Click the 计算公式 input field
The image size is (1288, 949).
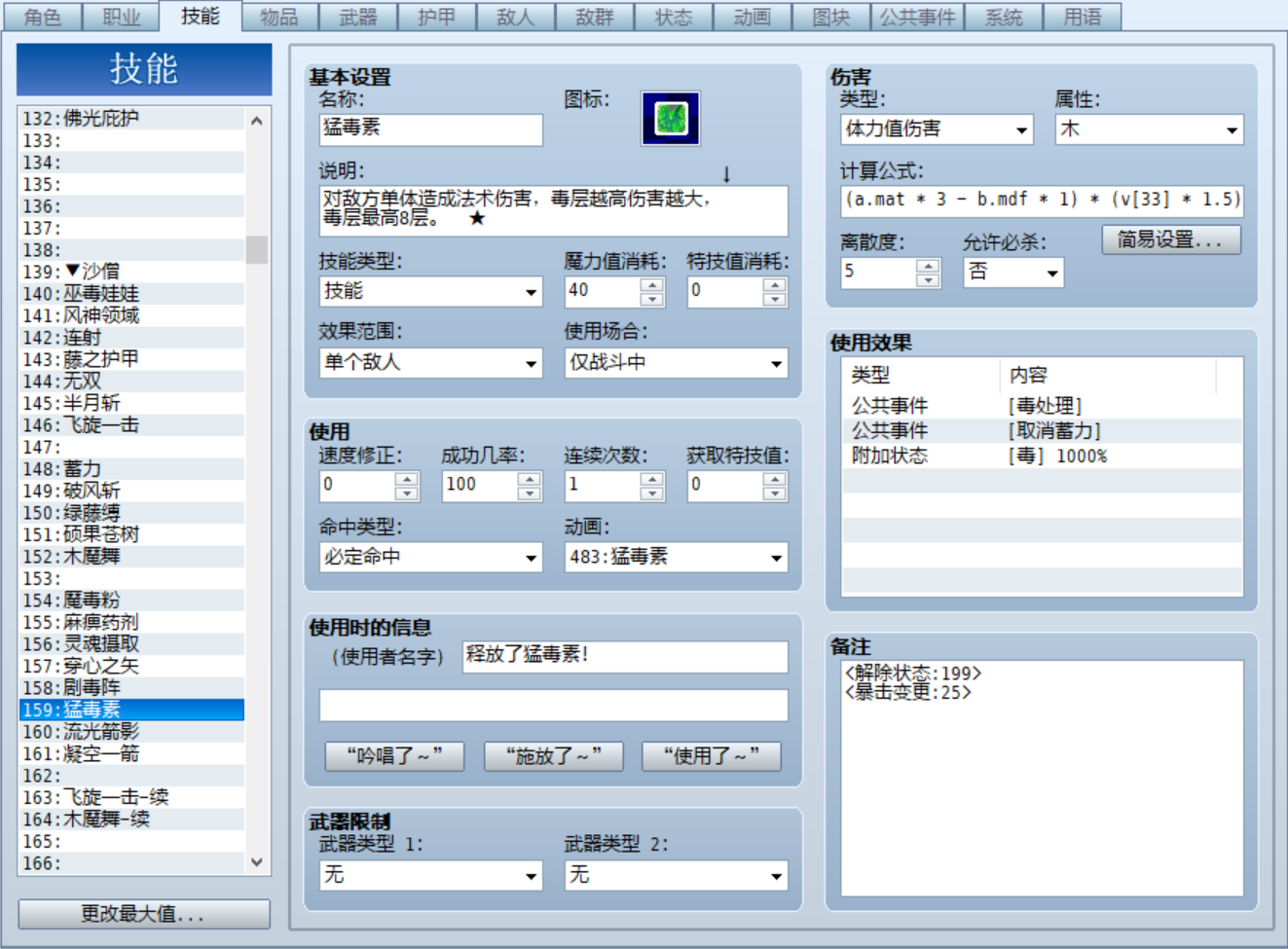pos(1042,201)
